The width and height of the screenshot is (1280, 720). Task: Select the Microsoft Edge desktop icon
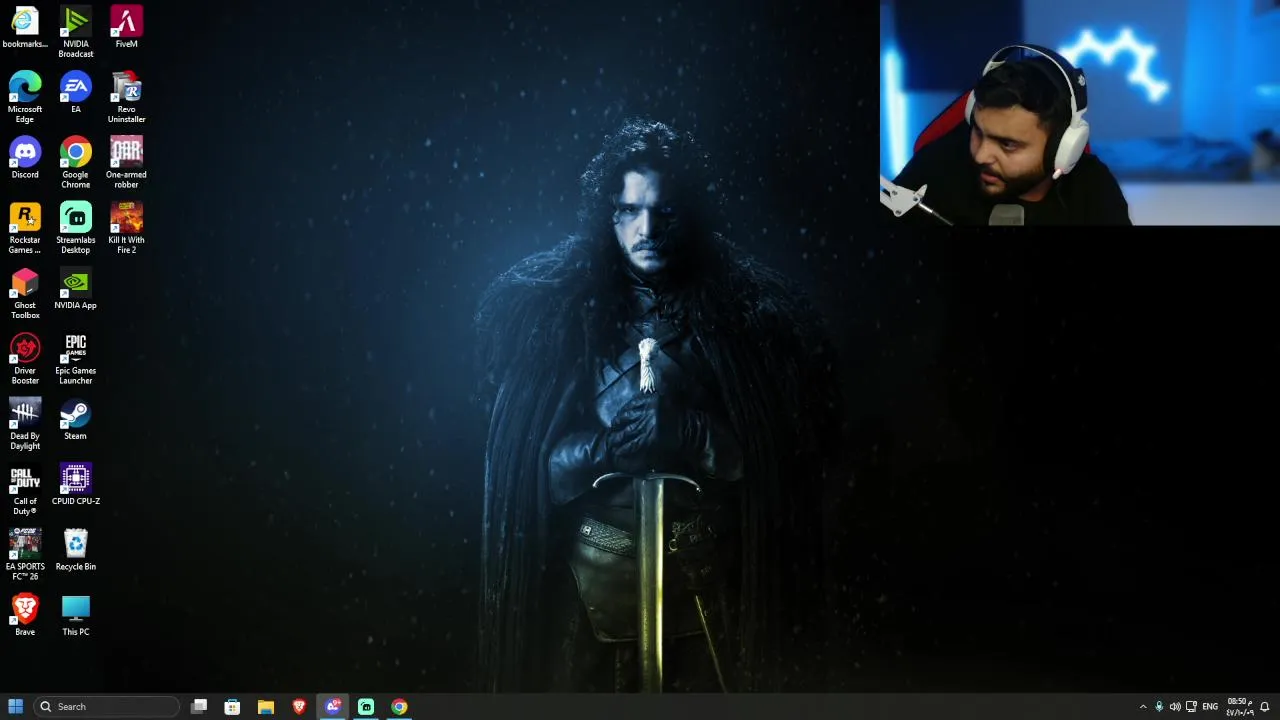[25, 97]
